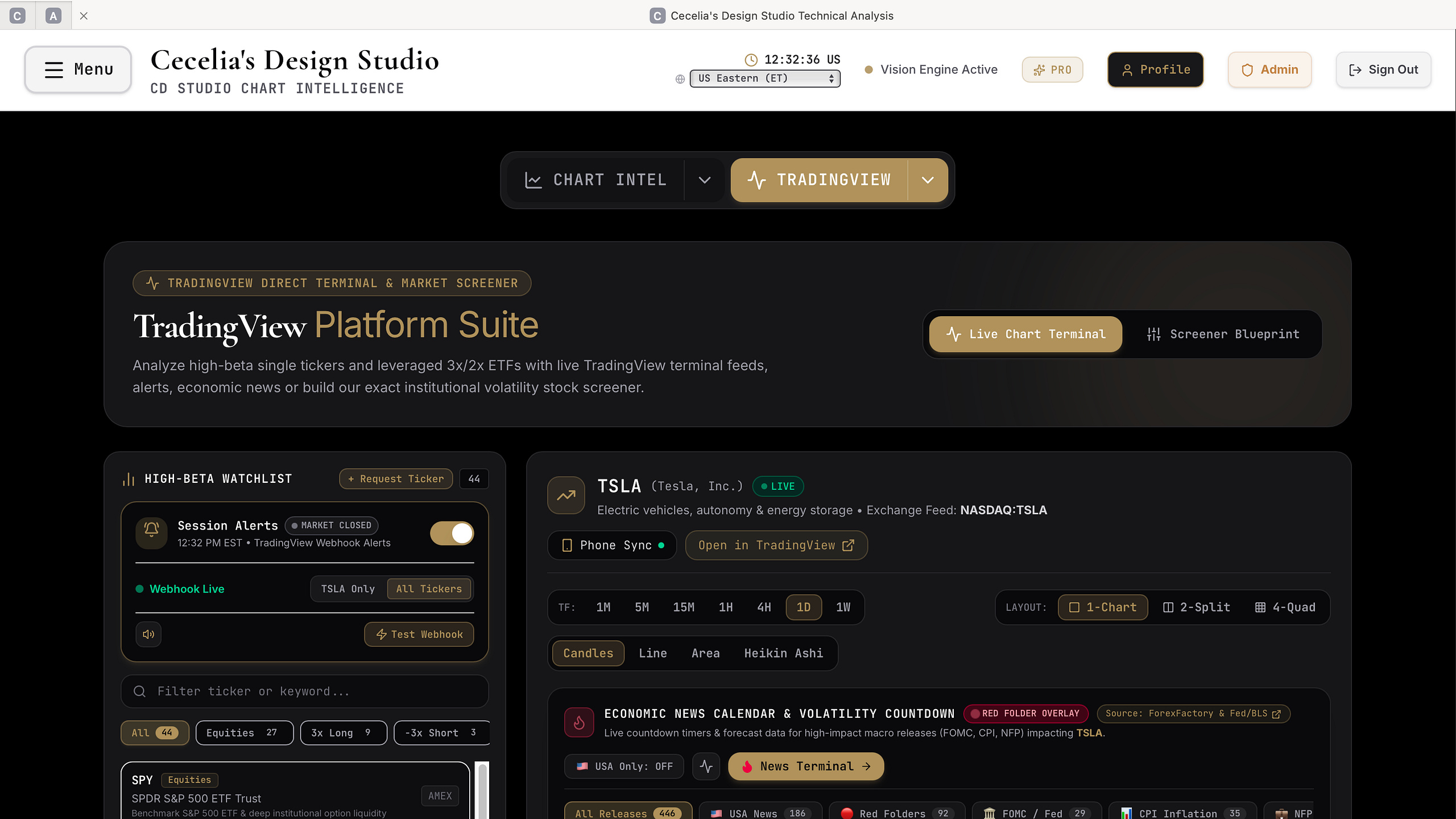Click the Request Ticker button
This screenshot has height=819, width=1456.
point(396,479)
